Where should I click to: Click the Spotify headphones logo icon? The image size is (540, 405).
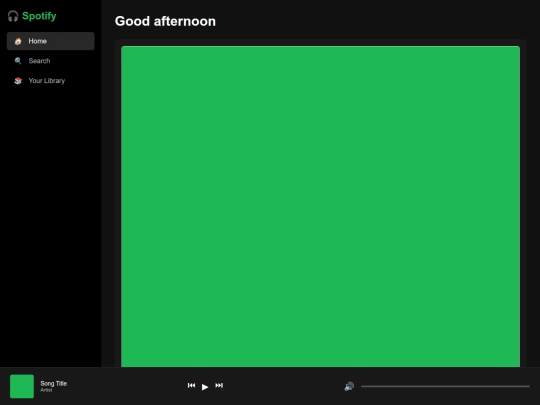point(13,16)
